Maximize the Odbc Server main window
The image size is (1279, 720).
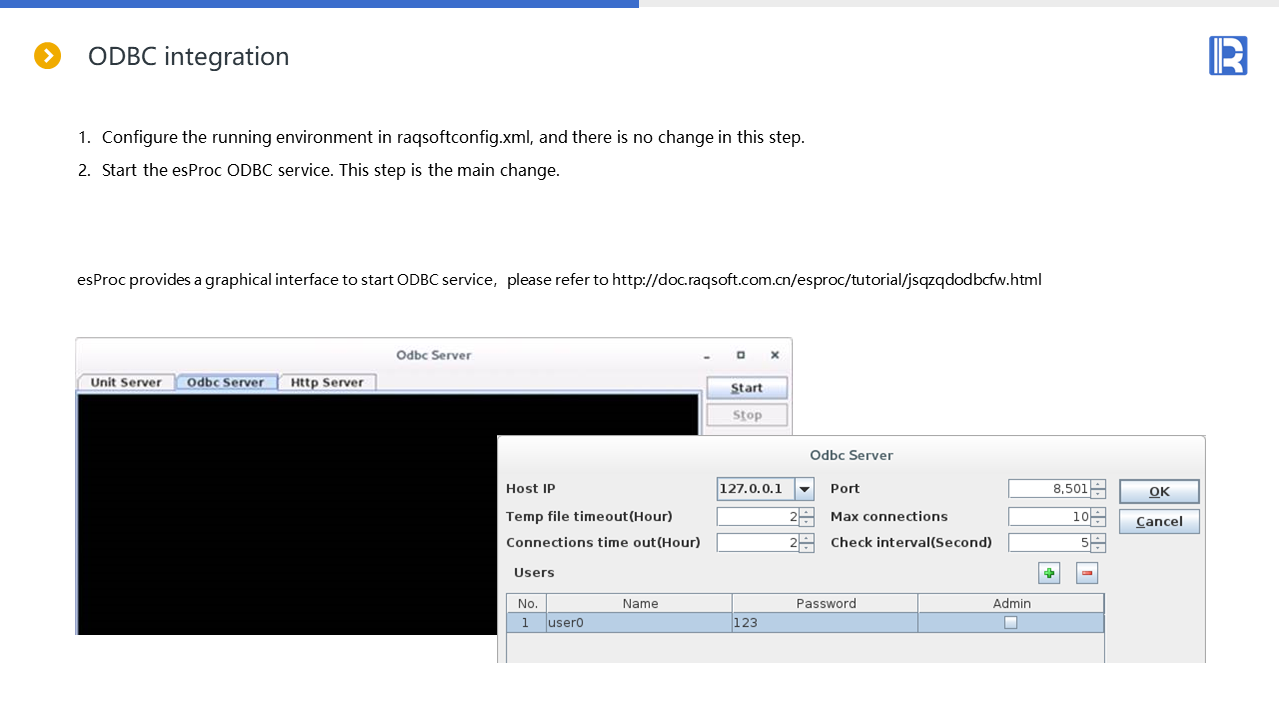point(741,355)
